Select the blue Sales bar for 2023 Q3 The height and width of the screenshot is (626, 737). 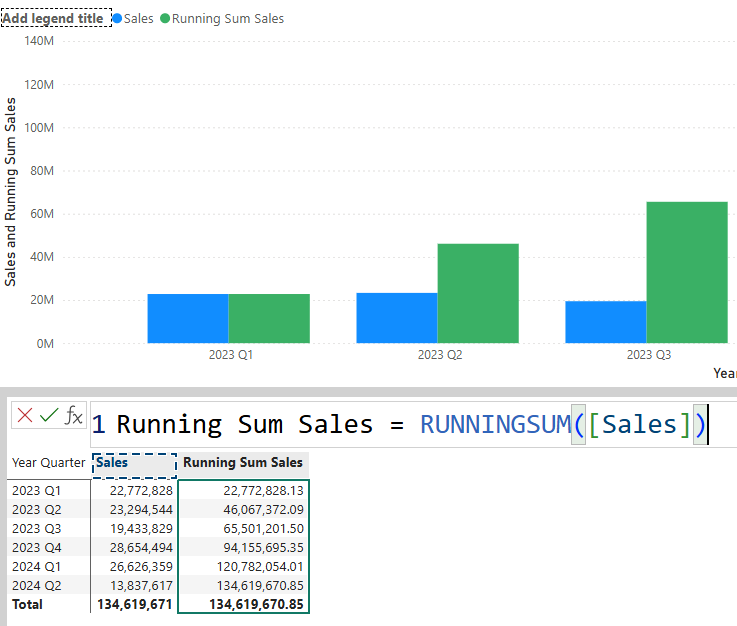click(605, 322)
